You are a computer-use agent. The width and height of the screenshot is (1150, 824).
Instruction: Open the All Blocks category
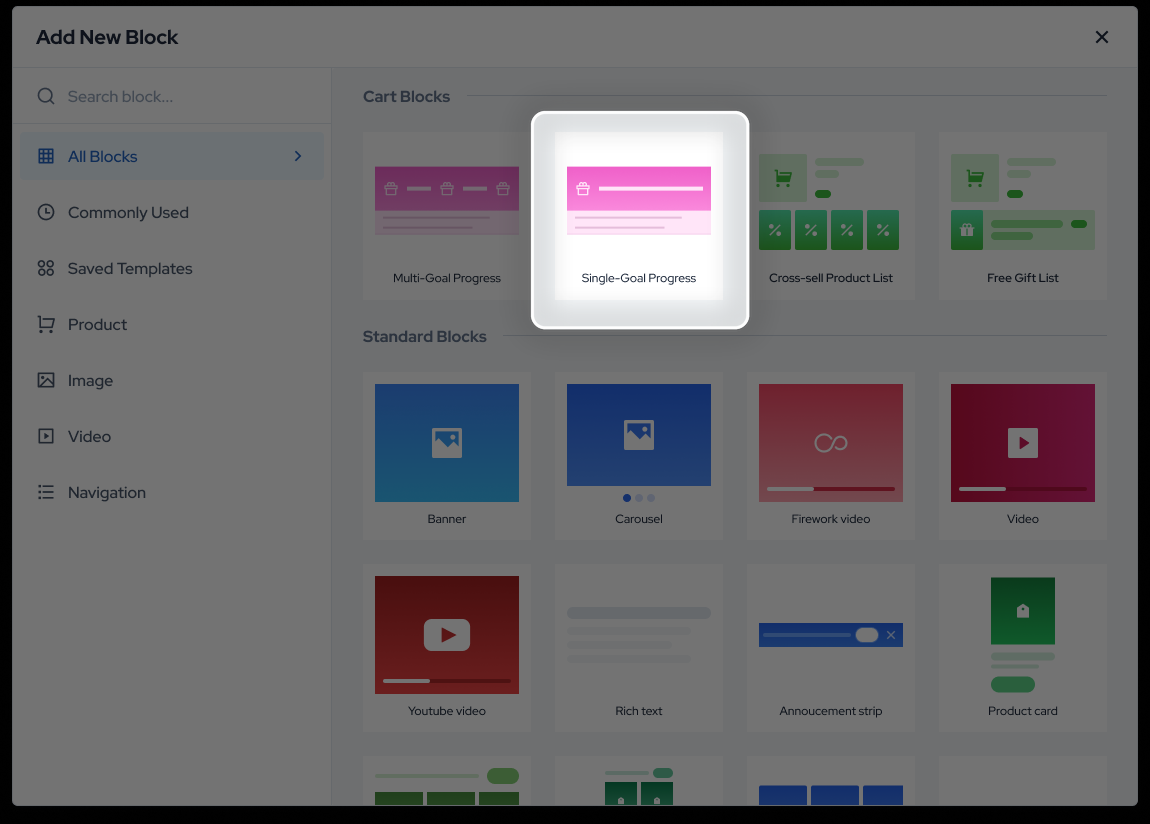[172, 156]
